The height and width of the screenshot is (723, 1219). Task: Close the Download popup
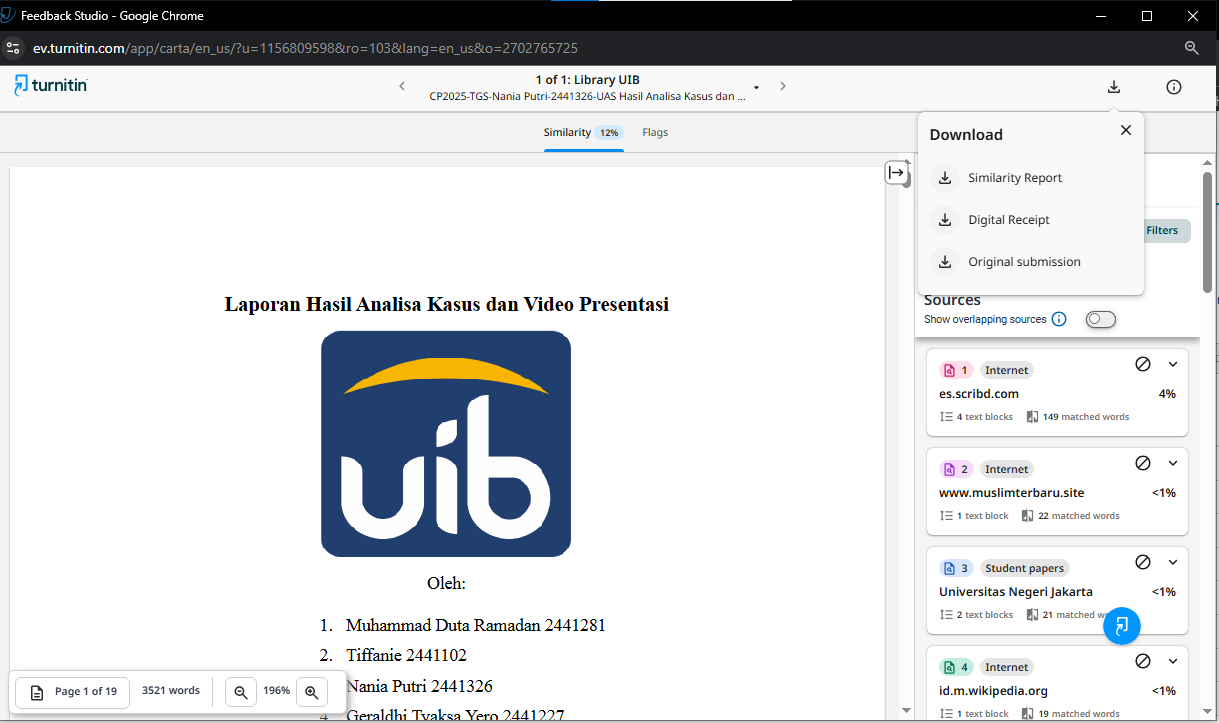click(1126, 130)
